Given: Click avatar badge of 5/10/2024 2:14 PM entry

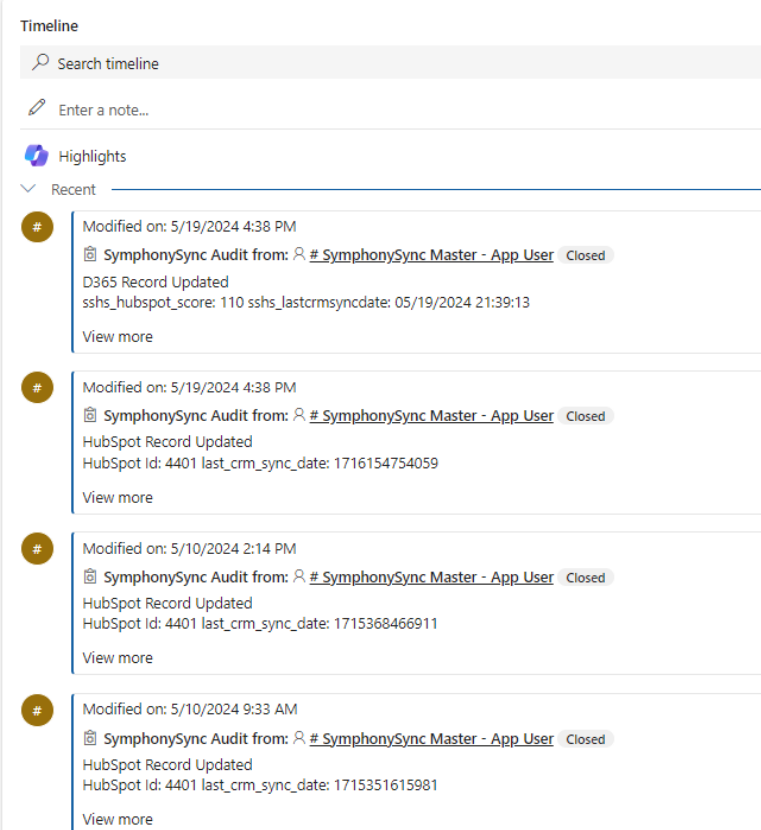Looking at the screenshot, I should coord(37,548).
